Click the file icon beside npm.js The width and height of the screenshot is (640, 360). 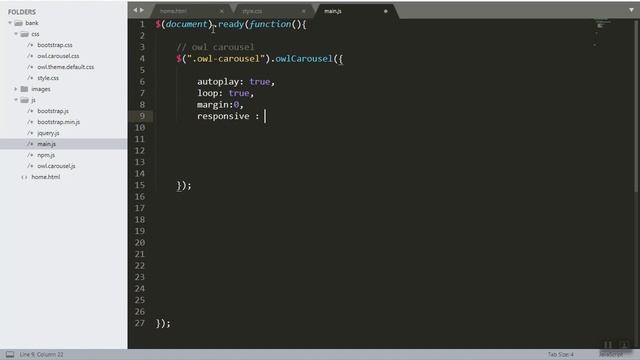(x=30, y=155)
